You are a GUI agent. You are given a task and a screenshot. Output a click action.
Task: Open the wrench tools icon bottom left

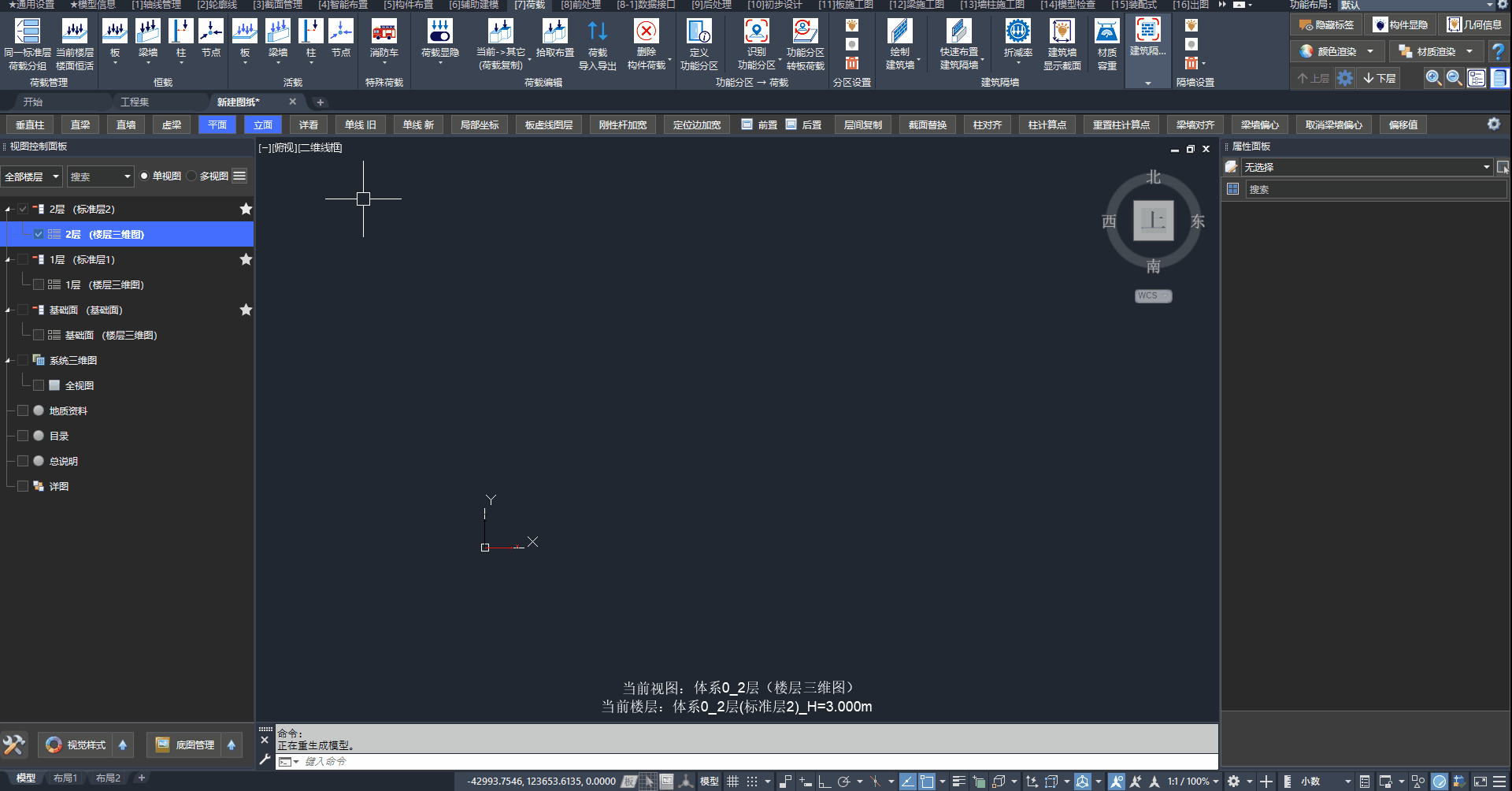point(14,745)
